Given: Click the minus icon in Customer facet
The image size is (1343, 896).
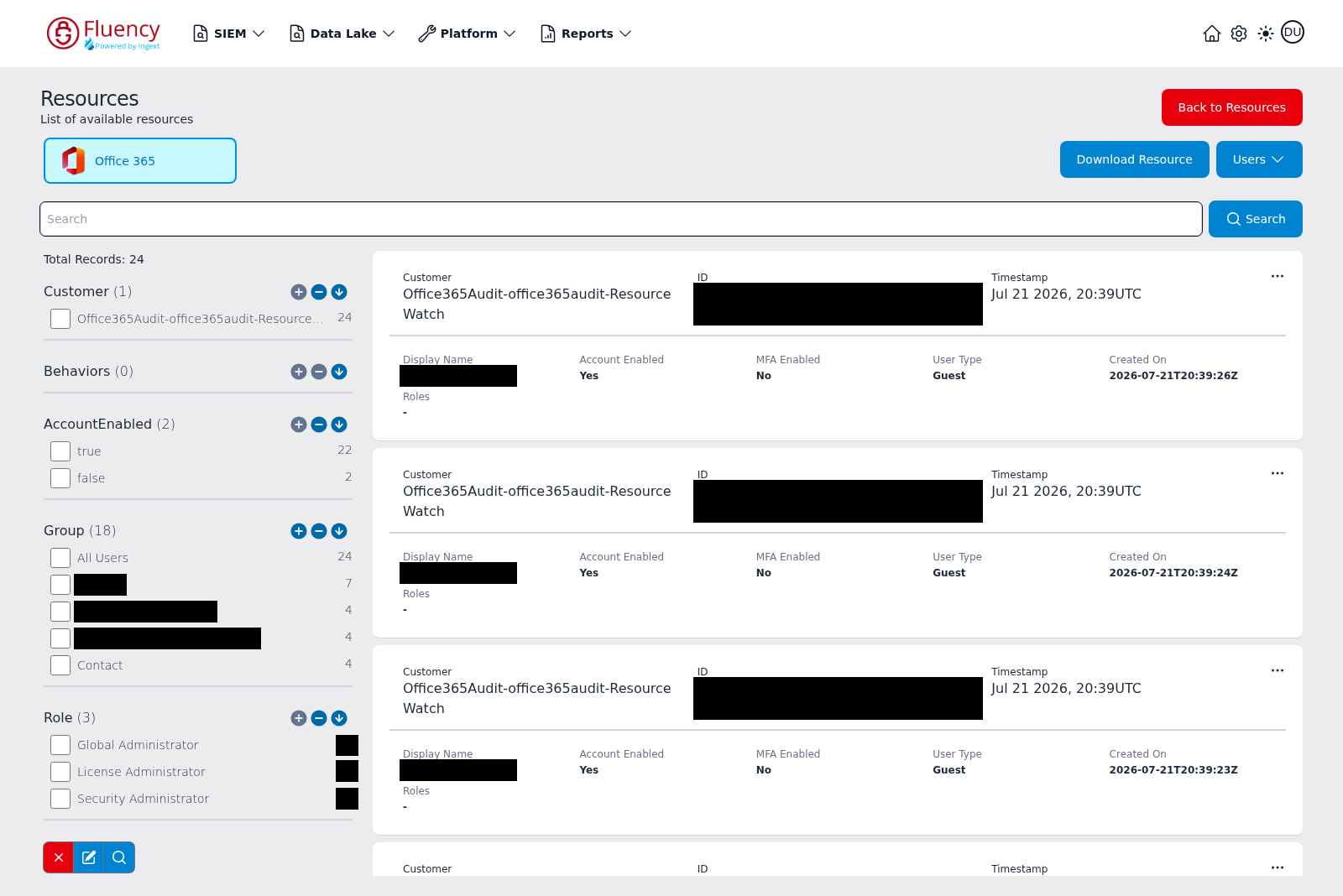Looking at the screenshot, I should click(319, 292).
